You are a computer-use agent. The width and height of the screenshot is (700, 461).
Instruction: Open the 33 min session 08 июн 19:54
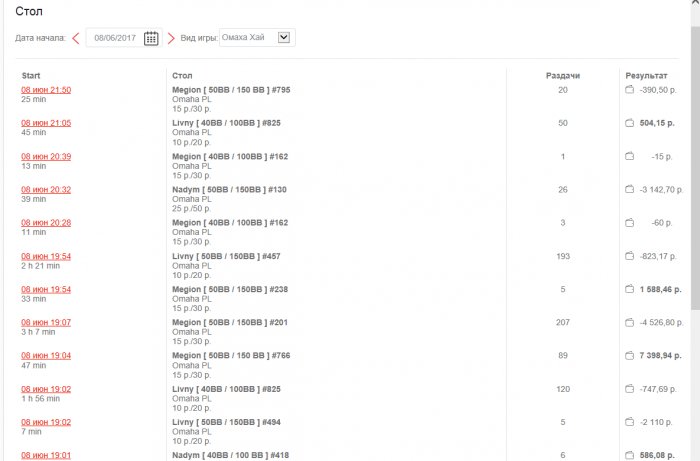[x=46, y=289]
